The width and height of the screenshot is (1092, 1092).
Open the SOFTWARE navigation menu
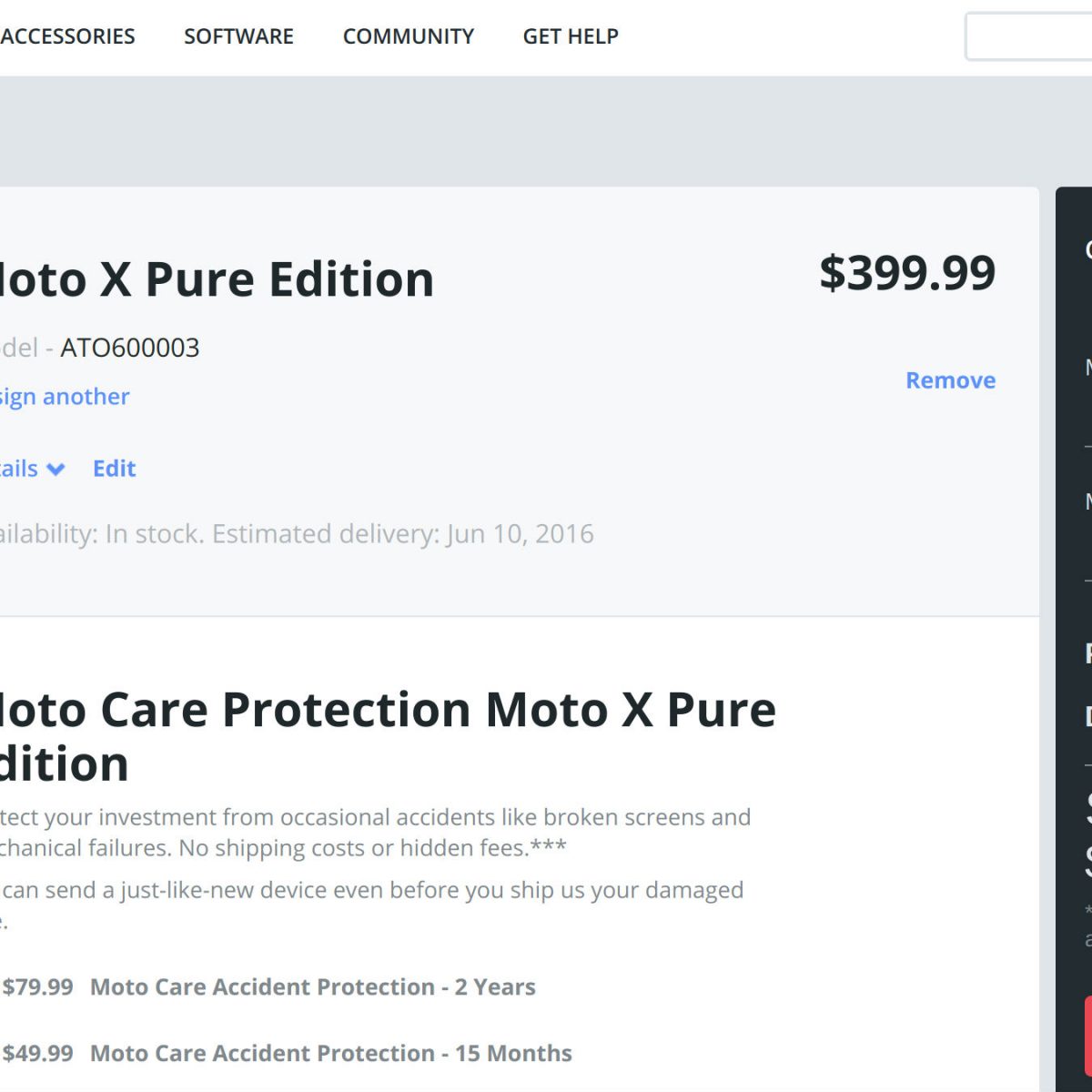tap(238, 36)
